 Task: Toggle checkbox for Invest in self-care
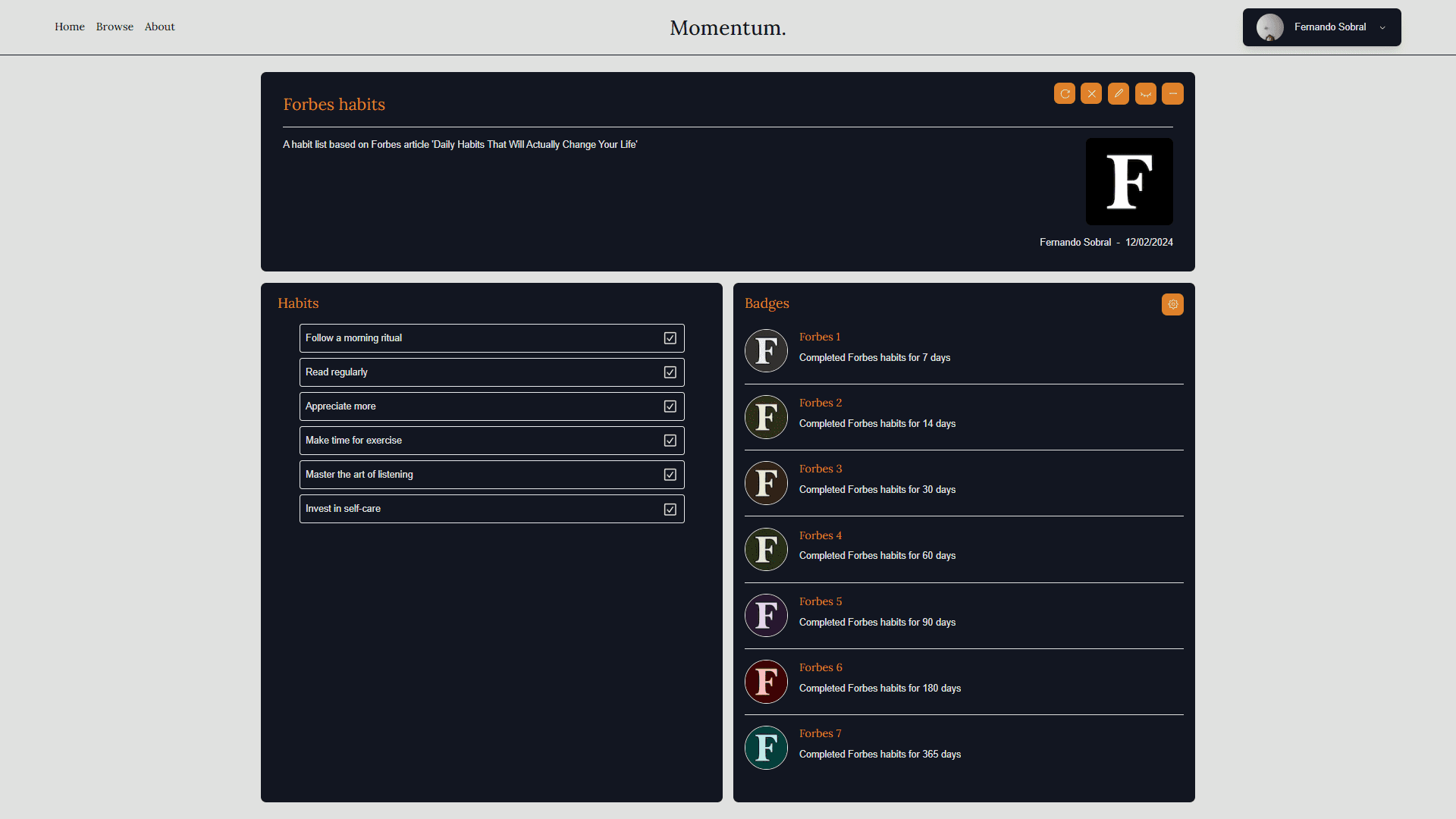[x=670, y=508]
